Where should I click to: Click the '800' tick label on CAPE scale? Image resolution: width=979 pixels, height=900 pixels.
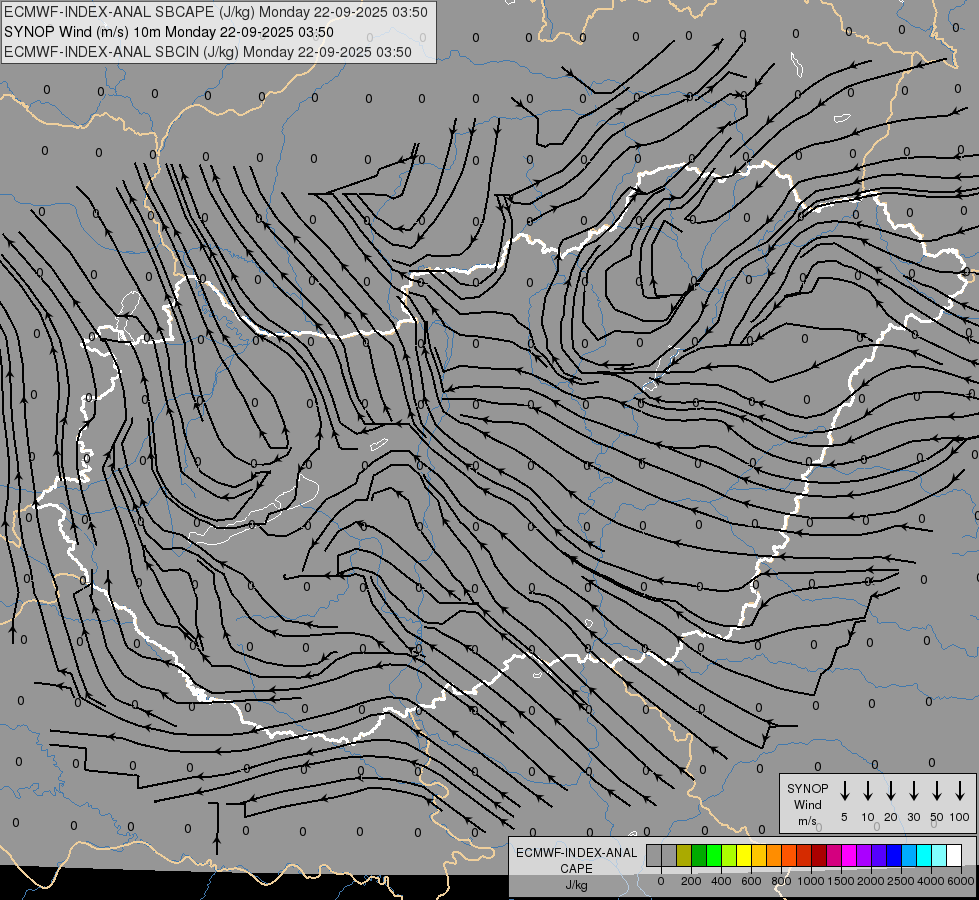pyautogui.click(x=781, y=881)
